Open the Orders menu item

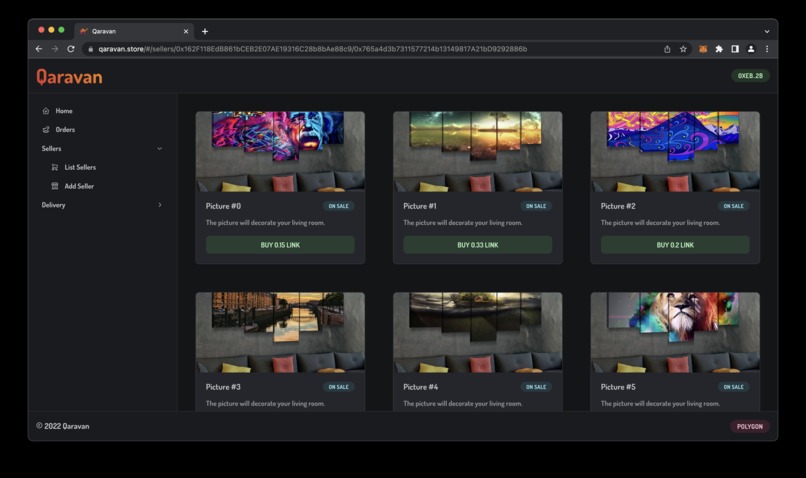pyautogui.click(x=65, y=130)
